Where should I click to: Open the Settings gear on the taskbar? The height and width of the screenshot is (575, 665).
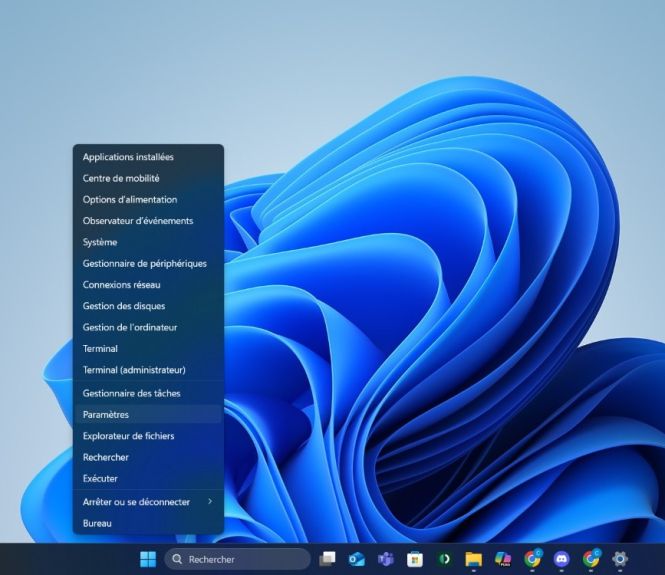[620, 559]
